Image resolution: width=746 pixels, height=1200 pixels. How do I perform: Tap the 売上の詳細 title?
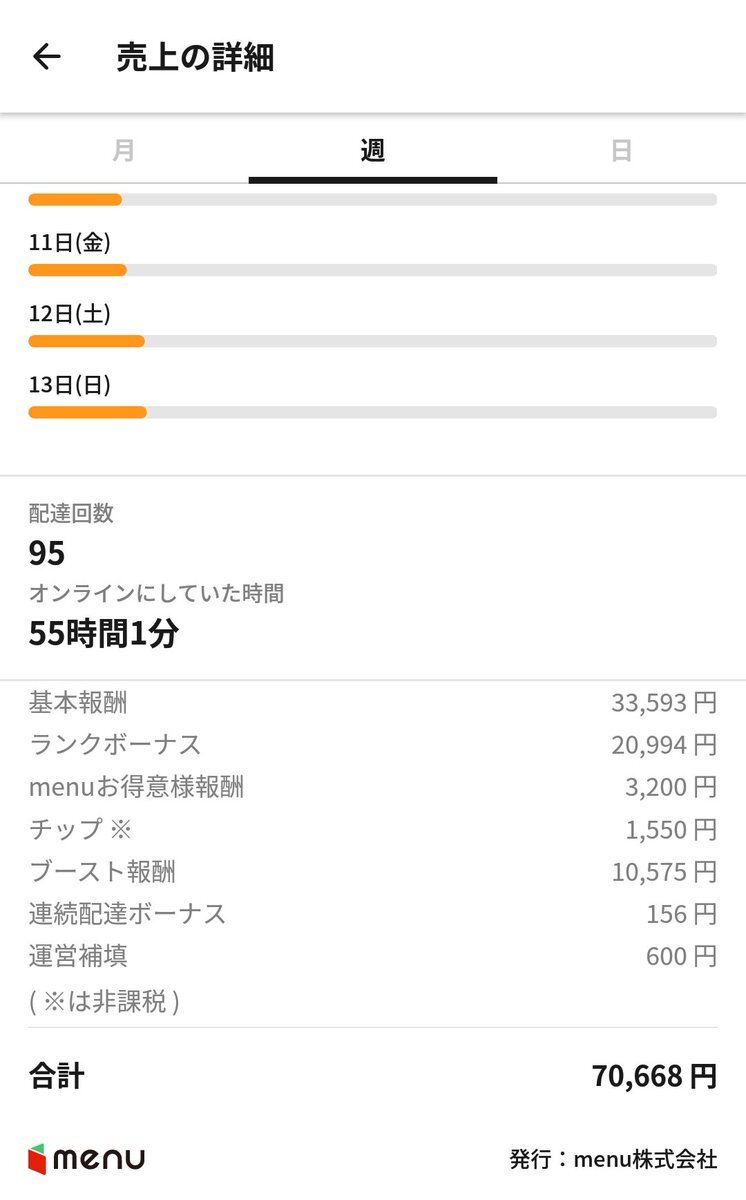coord(195,58)
